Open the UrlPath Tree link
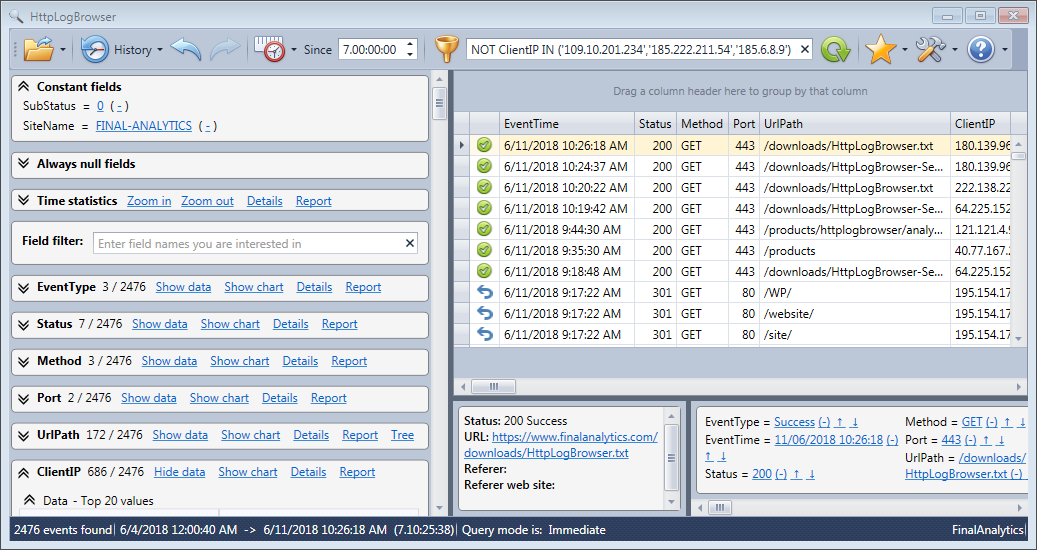Screen dimensions: 1037x550 (402, 435)
